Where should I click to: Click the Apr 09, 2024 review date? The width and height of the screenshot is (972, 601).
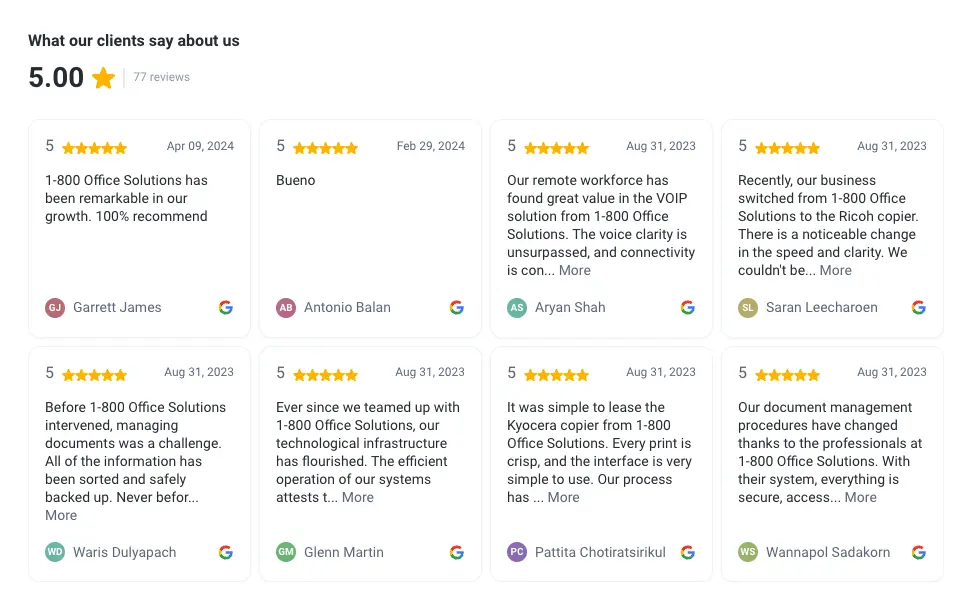[x=200, y=145]
